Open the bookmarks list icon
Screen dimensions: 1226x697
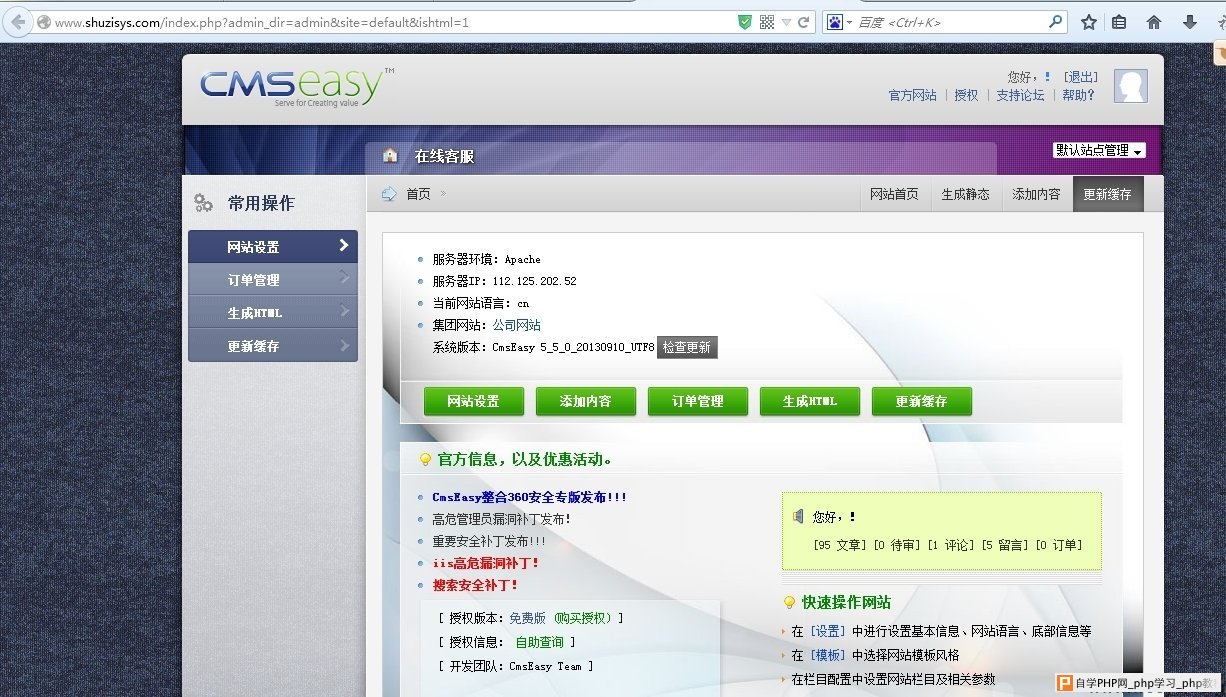(1120, 22)
